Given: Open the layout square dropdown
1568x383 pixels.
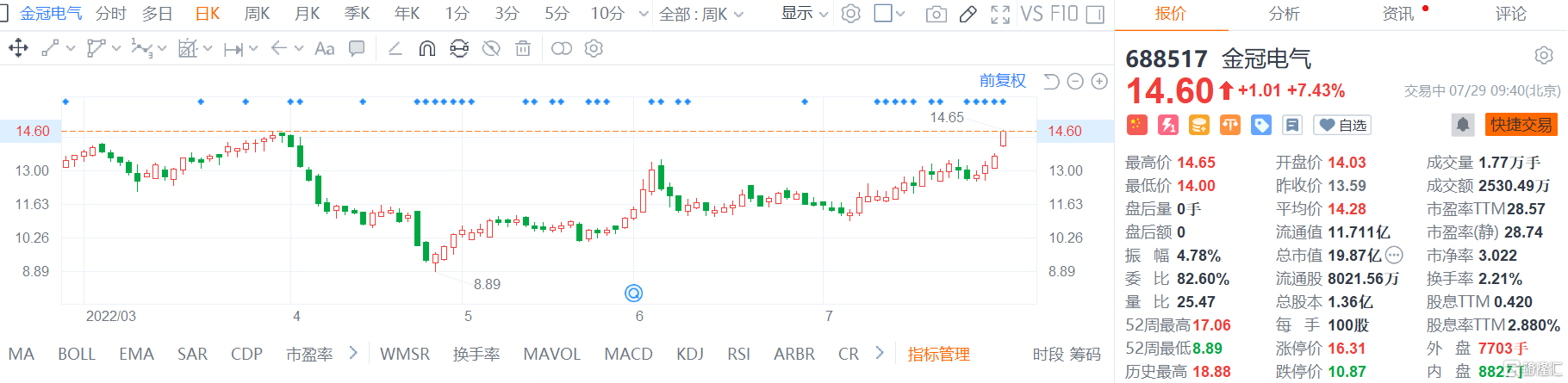Looking at the screenshot, I should (x=889, y=14).
